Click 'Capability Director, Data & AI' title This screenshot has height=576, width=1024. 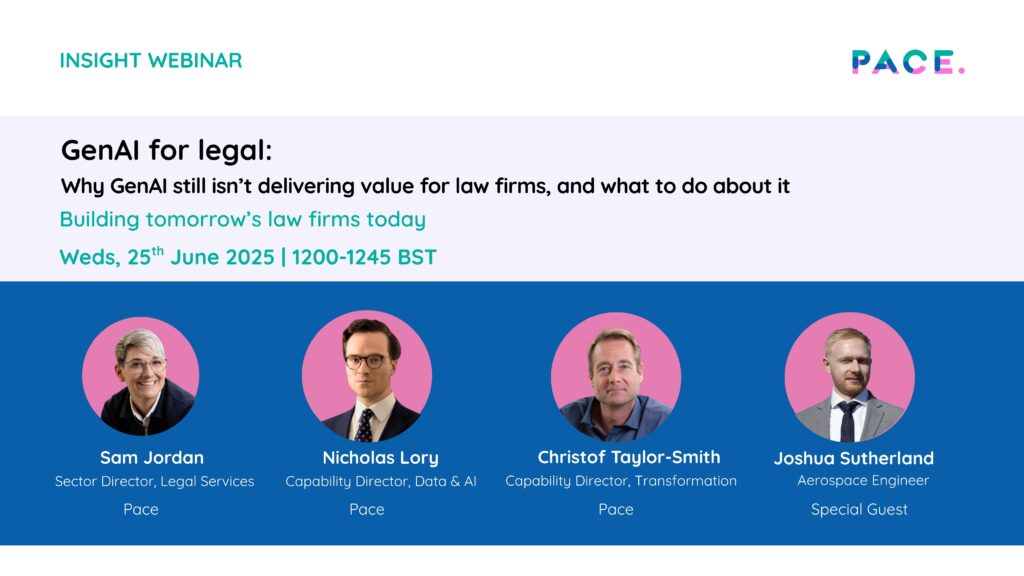coord(381,482)
